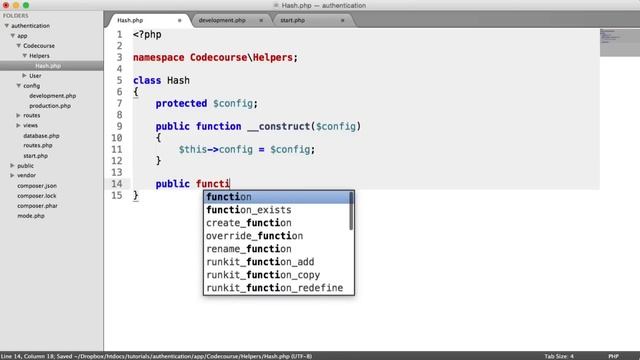Expand the vendor folder arrow

tap(12, 175)
